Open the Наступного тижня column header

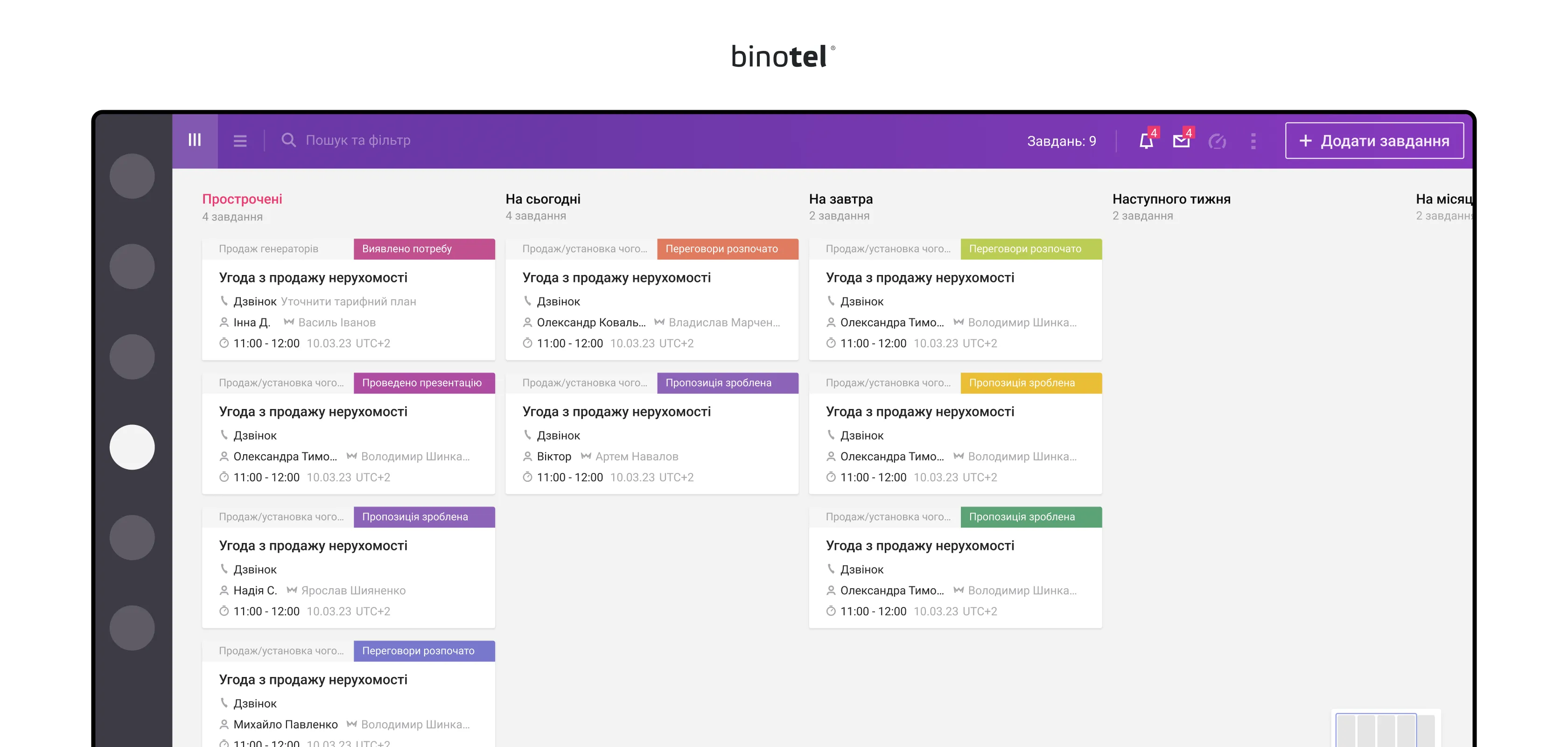tap(1171, 199)
